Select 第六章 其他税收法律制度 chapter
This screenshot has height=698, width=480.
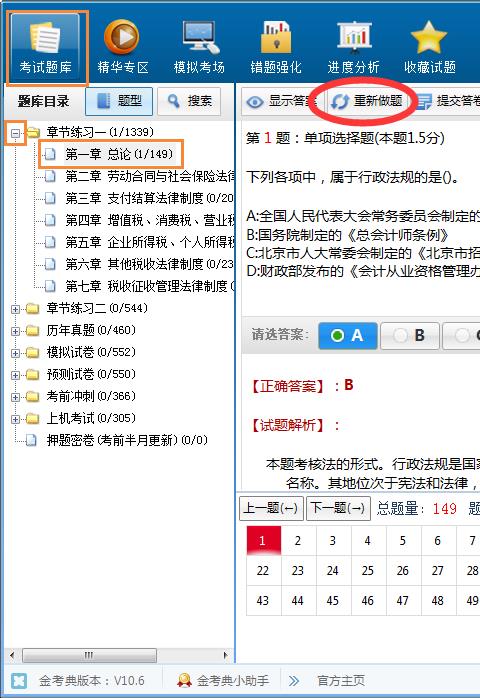[x=150, y=264]
